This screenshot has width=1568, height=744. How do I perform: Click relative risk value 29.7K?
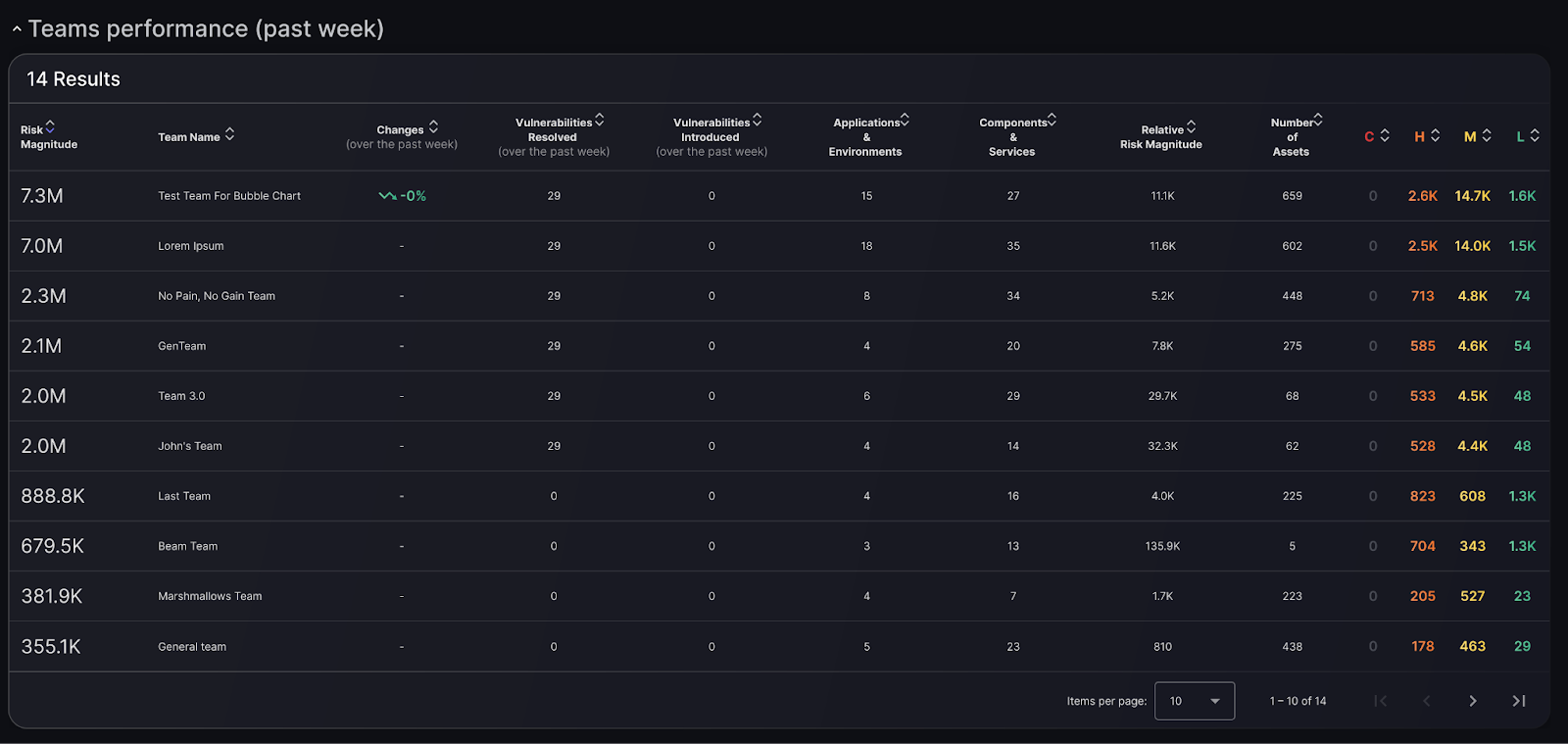pos(1162,396)
